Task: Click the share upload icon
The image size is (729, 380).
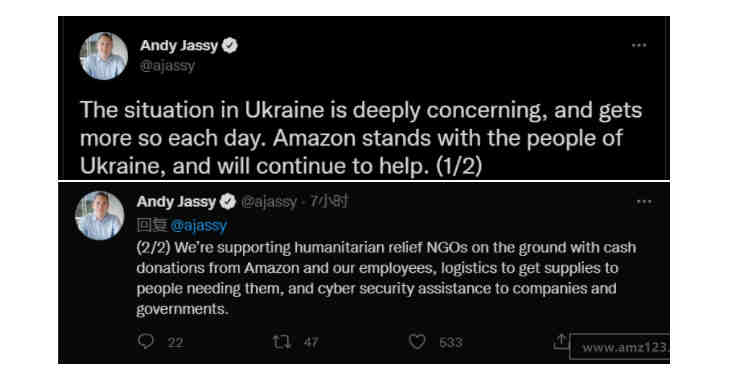Action: [561, 341]
